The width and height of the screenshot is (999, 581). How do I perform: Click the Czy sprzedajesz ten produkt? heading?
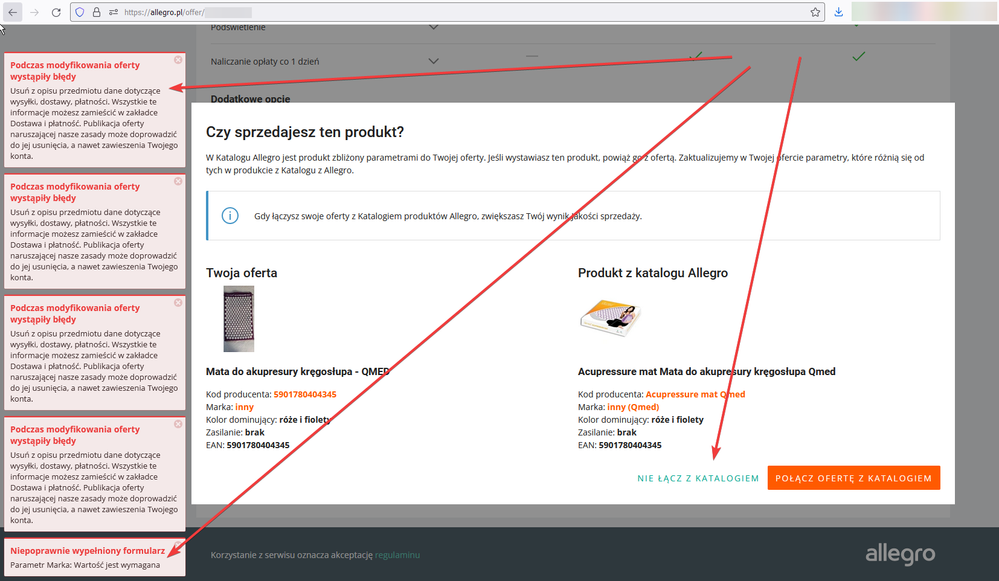[x=305, y=132]
